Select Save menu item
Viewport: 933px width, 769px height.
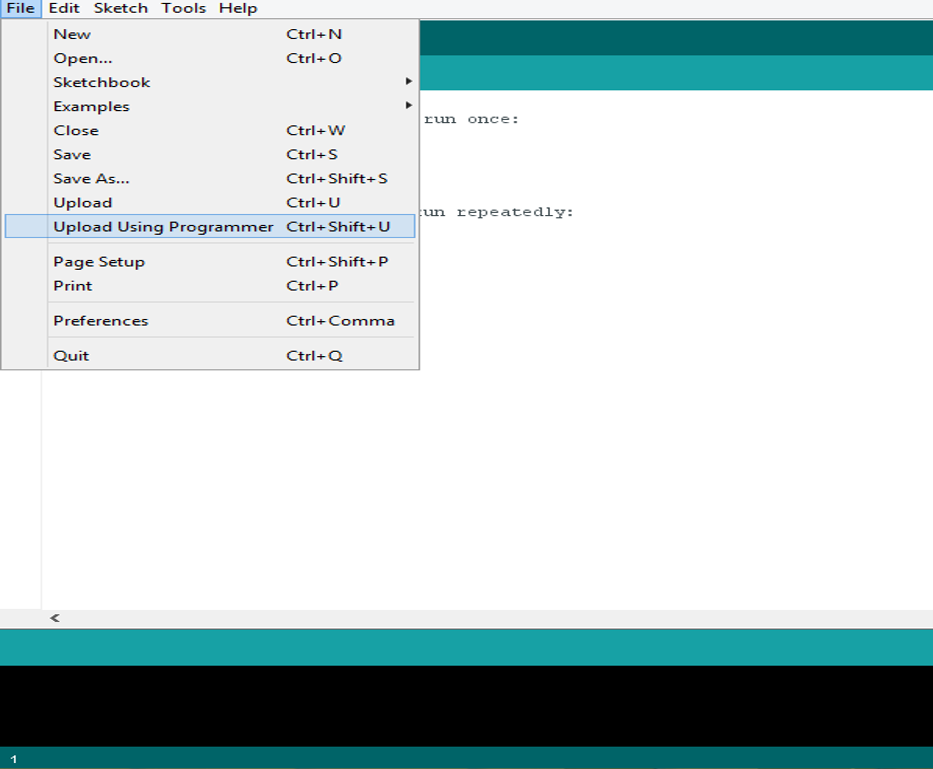209,155
